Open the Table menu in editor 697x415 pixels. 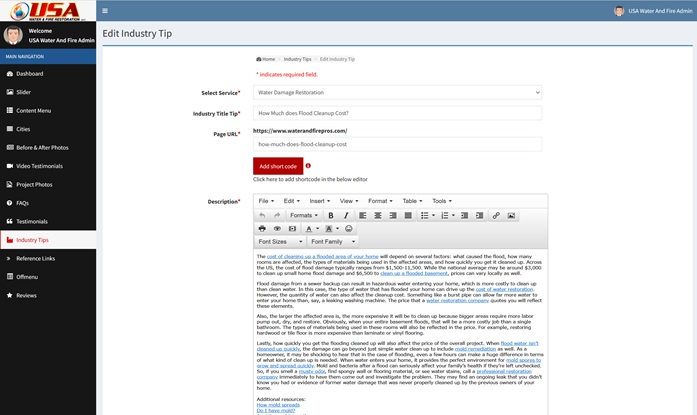[x=412, y=201]
